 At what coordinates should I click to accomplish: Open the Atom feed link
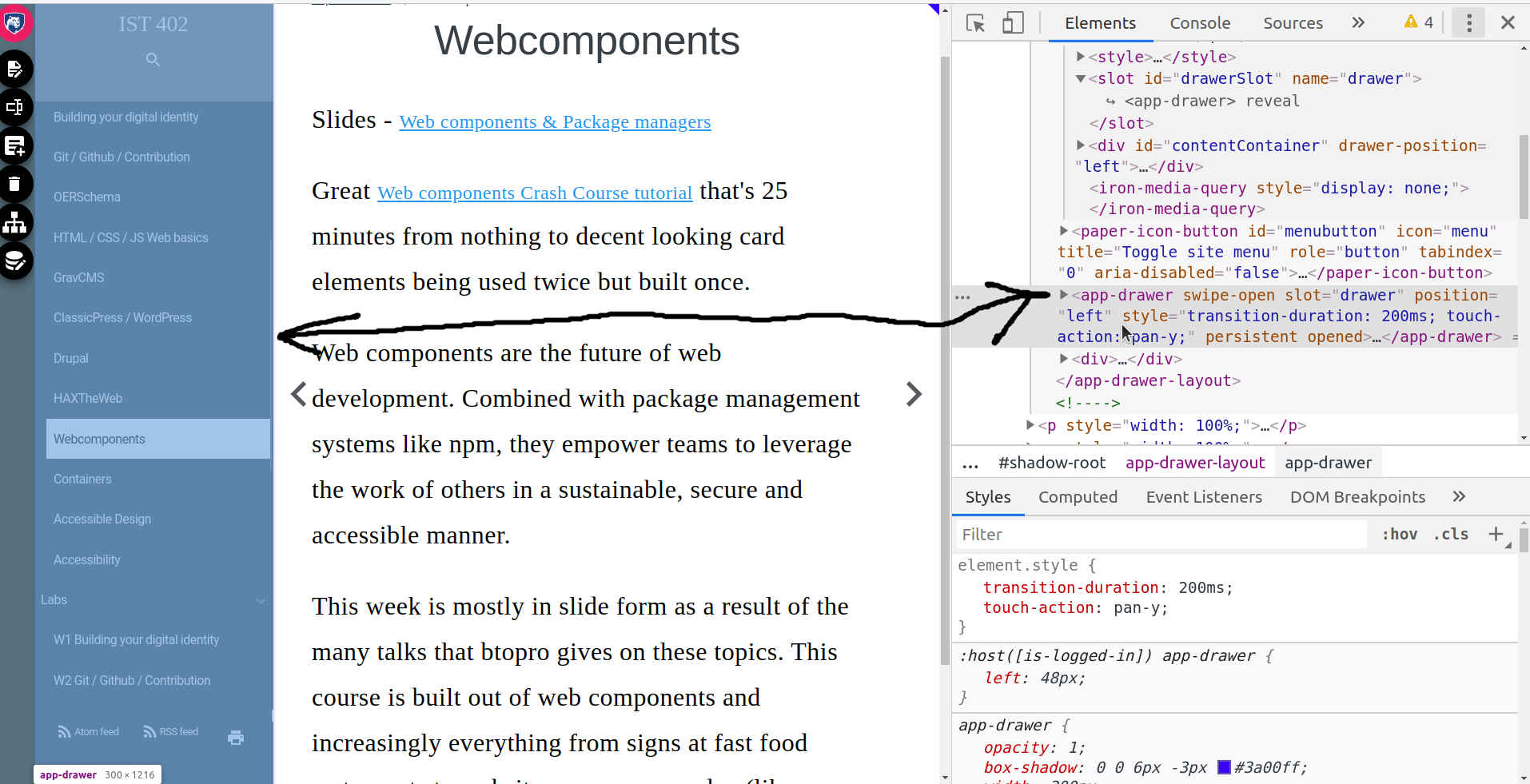pos(88,732)
